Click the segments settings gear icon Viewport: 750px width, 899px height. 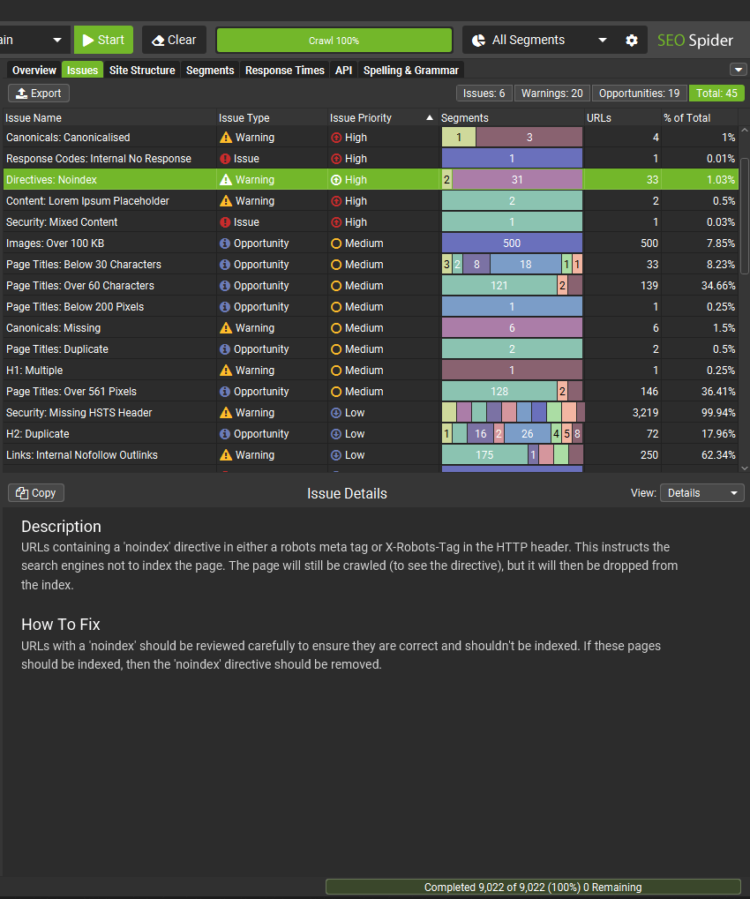click(631, 40)
